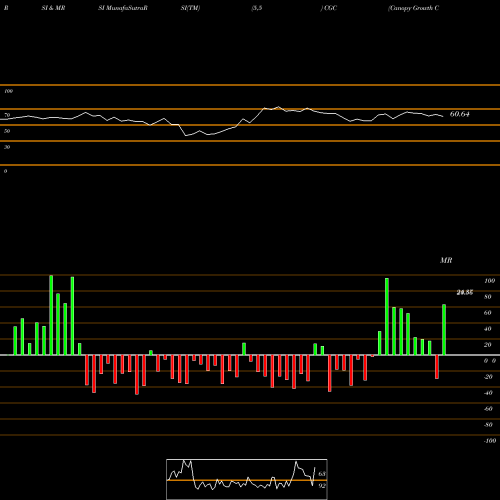Screen dimensions: 500x500
Task: Click the 30 level label on RSI axis
Action: (7, 147)
